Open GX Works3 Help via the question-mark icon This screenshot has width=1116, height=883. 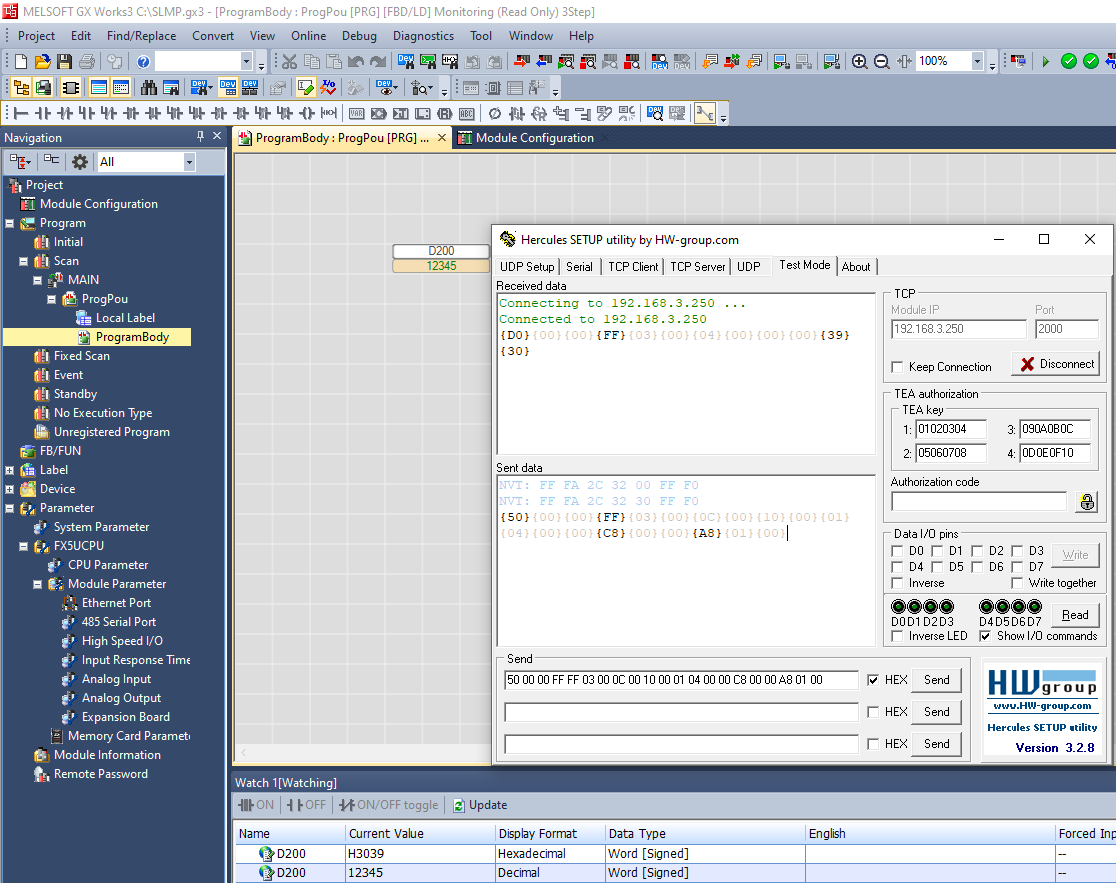pyautogui.click(x=143, y=62)
